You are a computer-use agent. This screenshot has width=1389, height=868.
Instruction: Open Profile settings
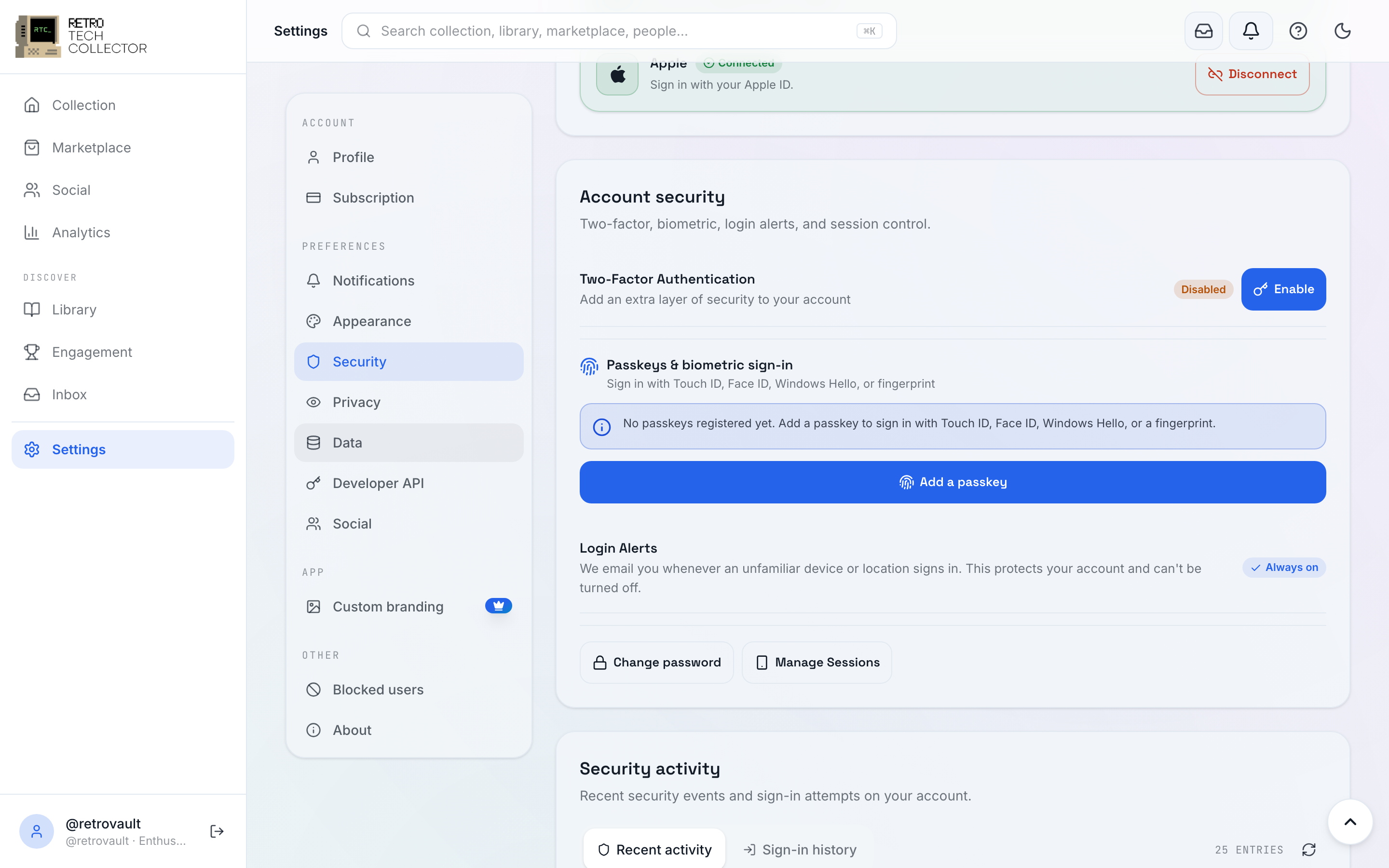pyautogui.click(x=409, y=157)
